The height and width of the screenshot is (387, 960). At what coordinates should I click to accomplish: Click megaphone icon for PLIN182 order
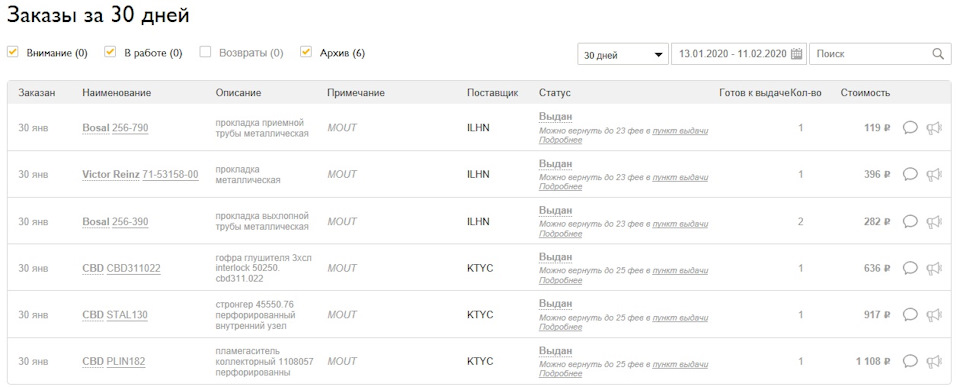click(x=933, y=361)
